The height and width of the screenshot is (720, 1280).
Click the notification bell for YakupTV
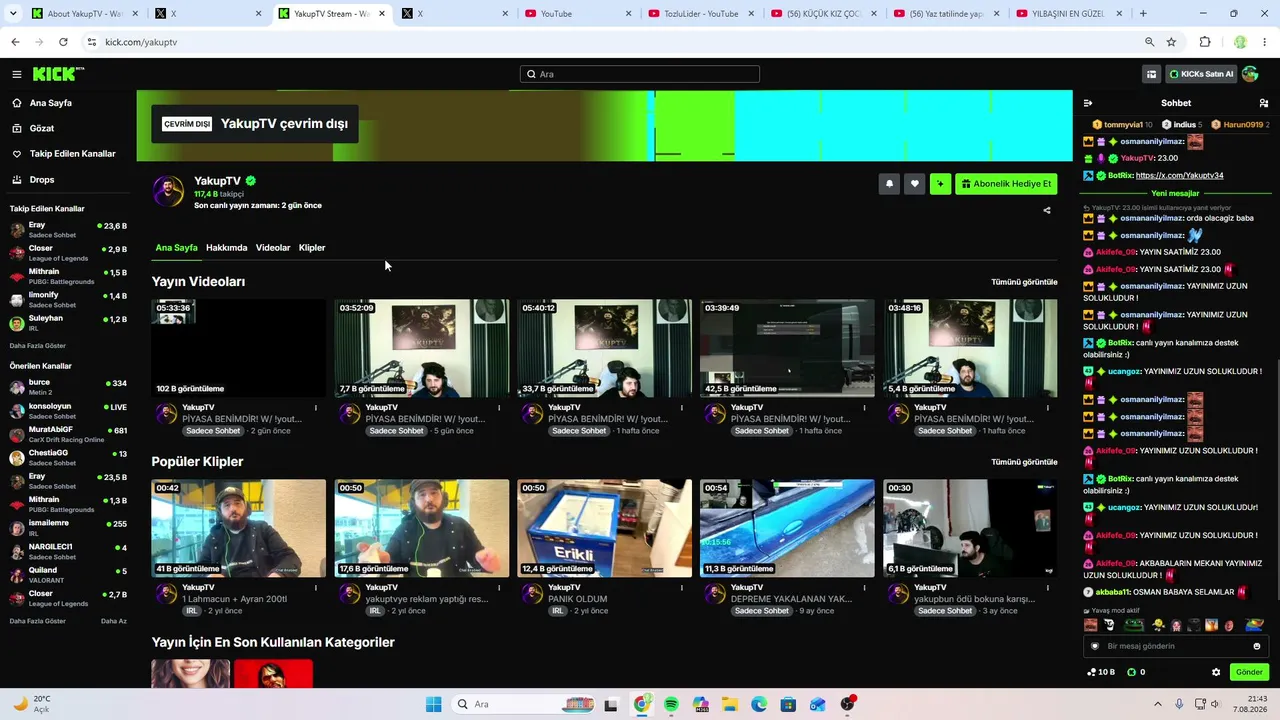(889, 184)
